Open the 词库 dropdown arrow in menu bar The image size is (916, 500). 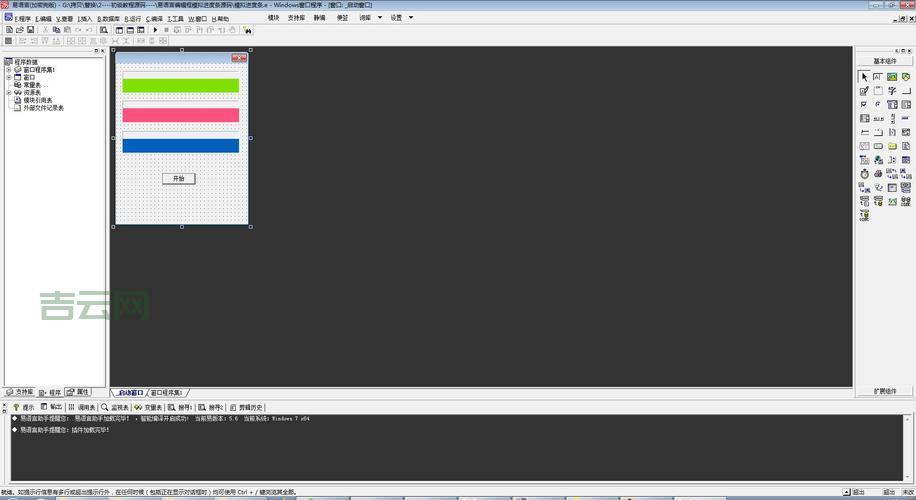(380, 18)
